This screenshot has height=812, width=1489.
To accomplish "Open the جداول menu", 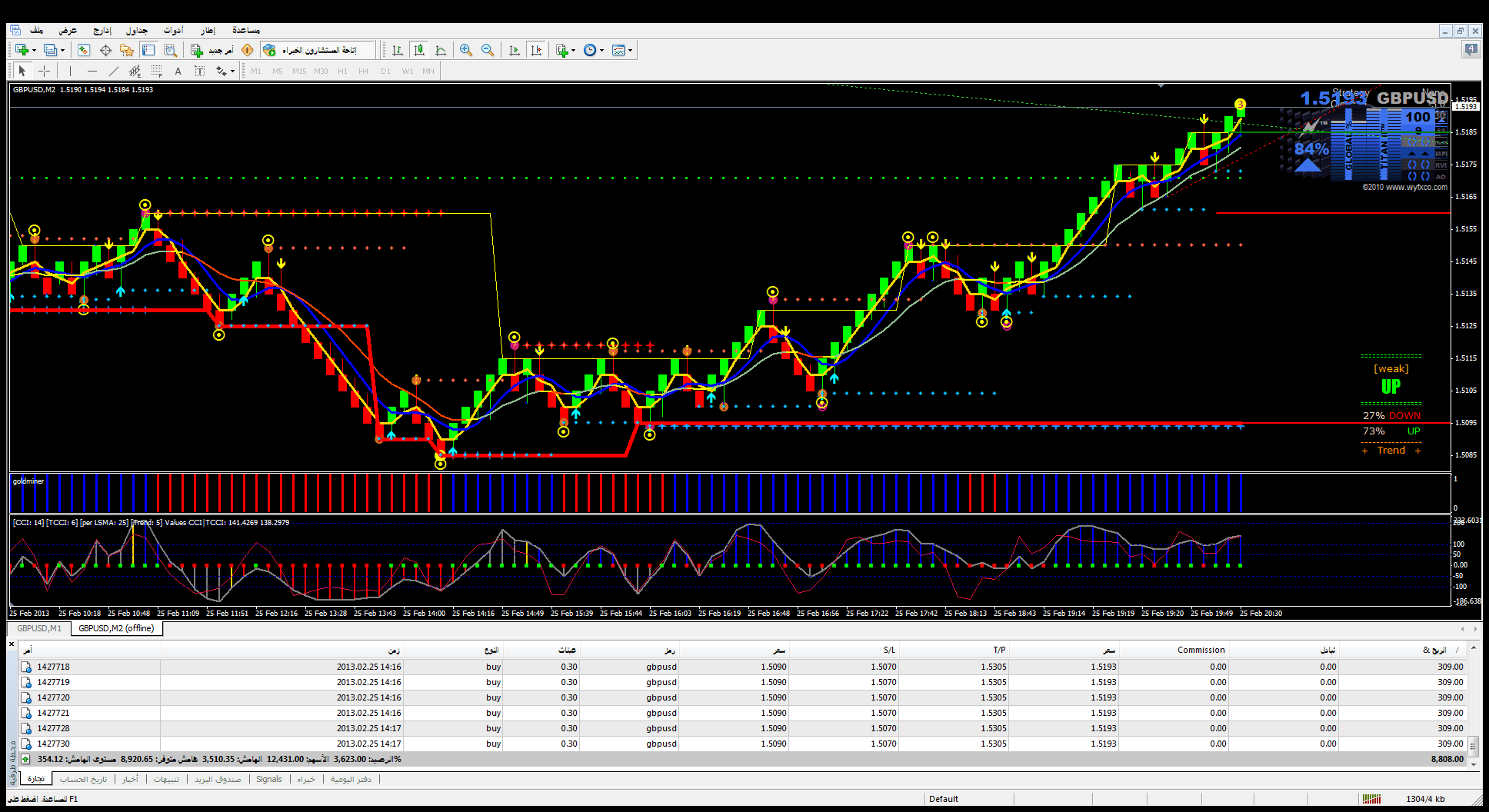I will tap(136, 30).
